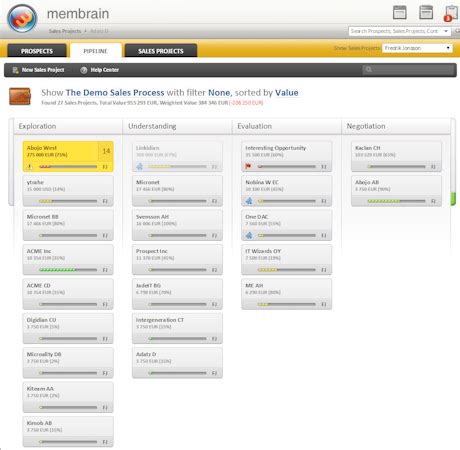Image resolution: width=460 pixels, height=450 pixels.
Task: Click the Exploration stage header
Action: tap(37, 126)
